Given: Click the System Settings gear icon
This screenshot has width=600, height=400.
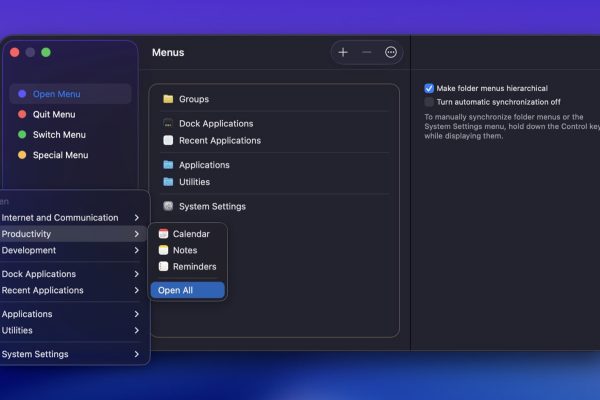Looking at the screenshot, I should pyautogui.click(x=168, y=206).
